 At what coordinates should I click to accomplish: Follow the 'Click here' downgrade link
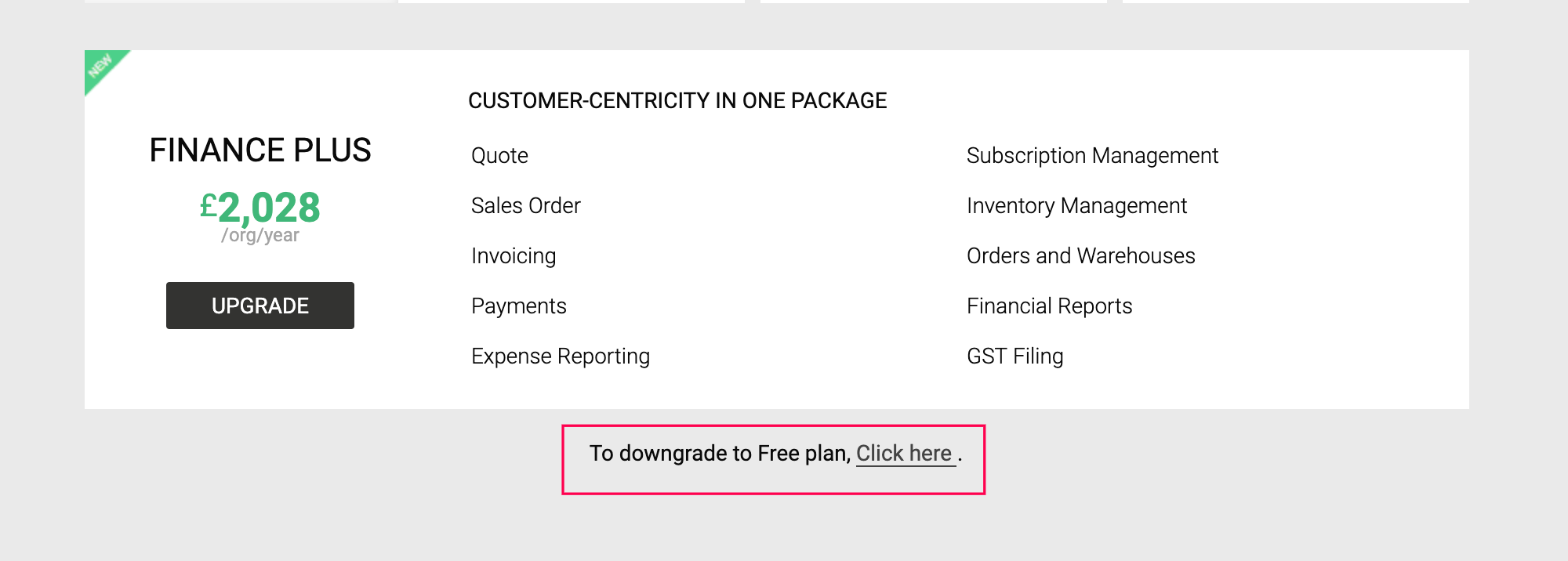(x=904, y=454)
